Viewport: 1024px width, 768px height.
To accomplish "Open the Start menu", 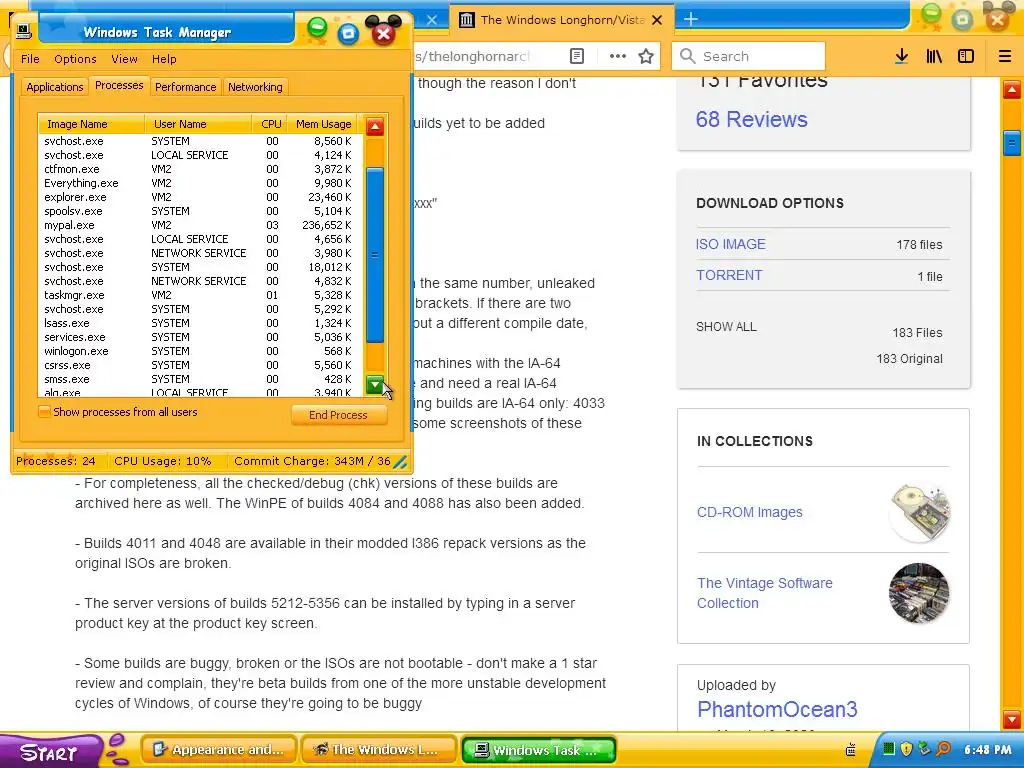I will [51, 752].
